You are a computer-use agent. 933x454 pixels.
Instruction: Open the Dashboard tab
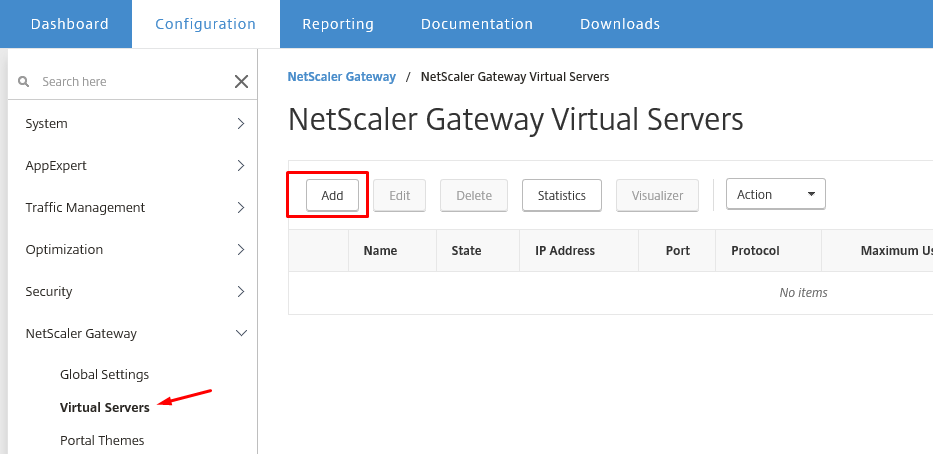(x=70, y=24)
